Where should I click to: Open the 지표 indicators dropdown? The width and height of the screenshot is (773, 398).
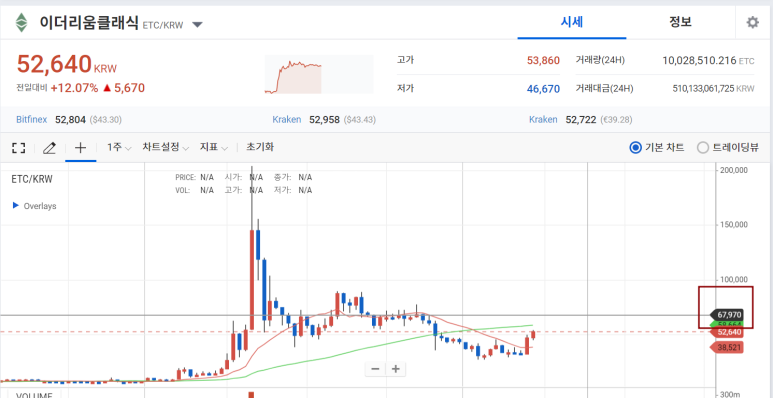click(x=213, y=147)
